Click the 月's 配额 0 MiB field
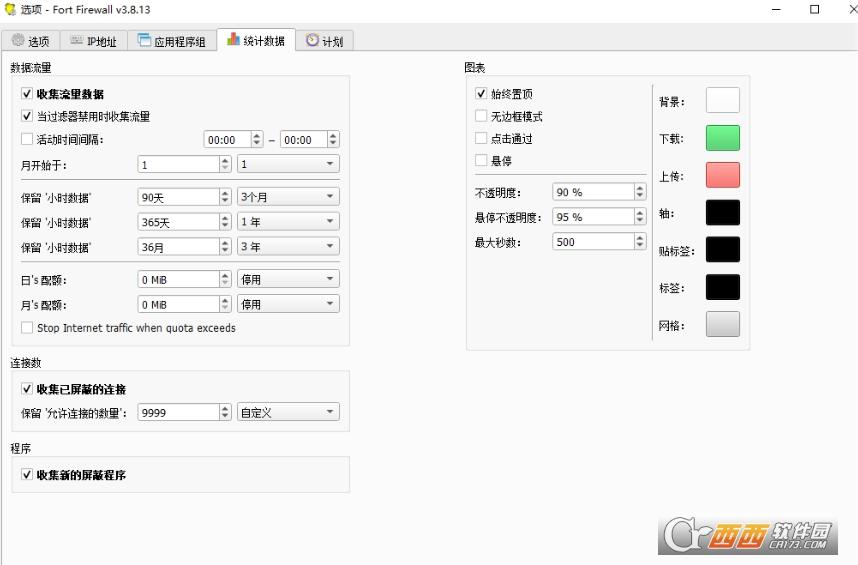858x565 pixels. 178,304
